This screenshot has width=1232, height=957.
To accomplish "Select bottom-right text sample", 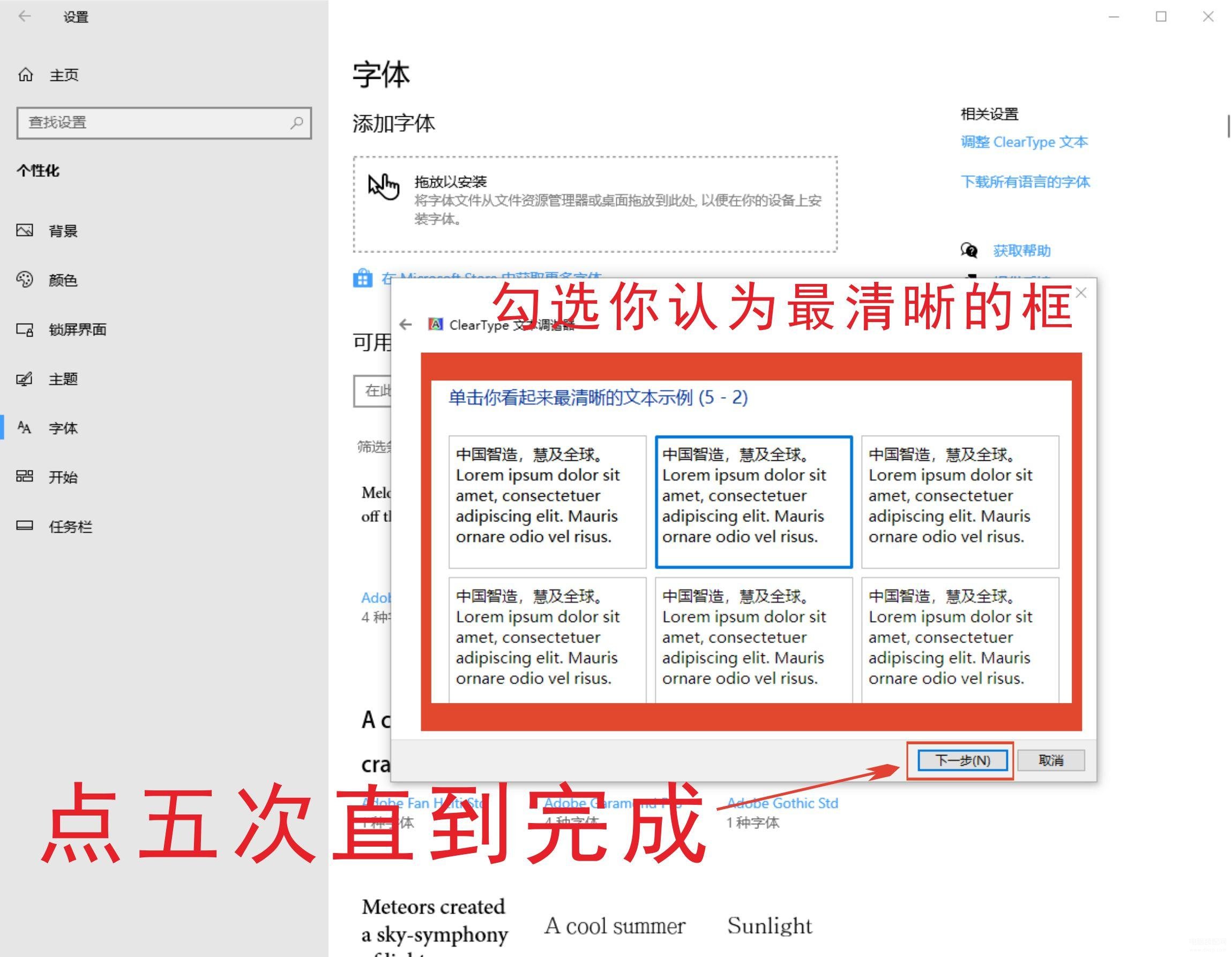I will pyautogui.click(x=960, y=640).
